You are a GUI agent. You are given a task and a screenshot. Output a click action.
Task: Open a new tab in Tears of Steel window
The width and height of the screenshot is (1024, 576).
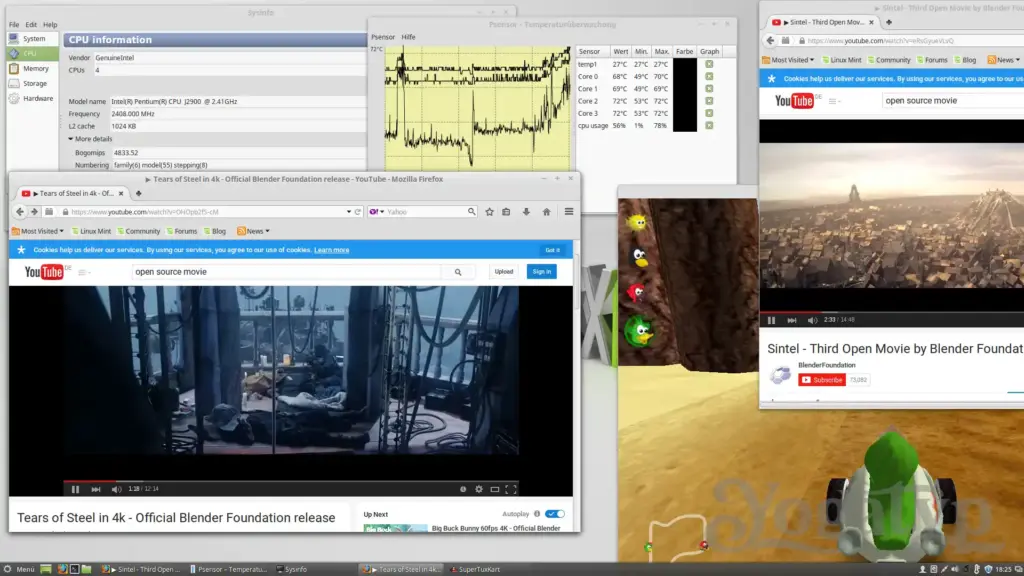tap(138, 193)
